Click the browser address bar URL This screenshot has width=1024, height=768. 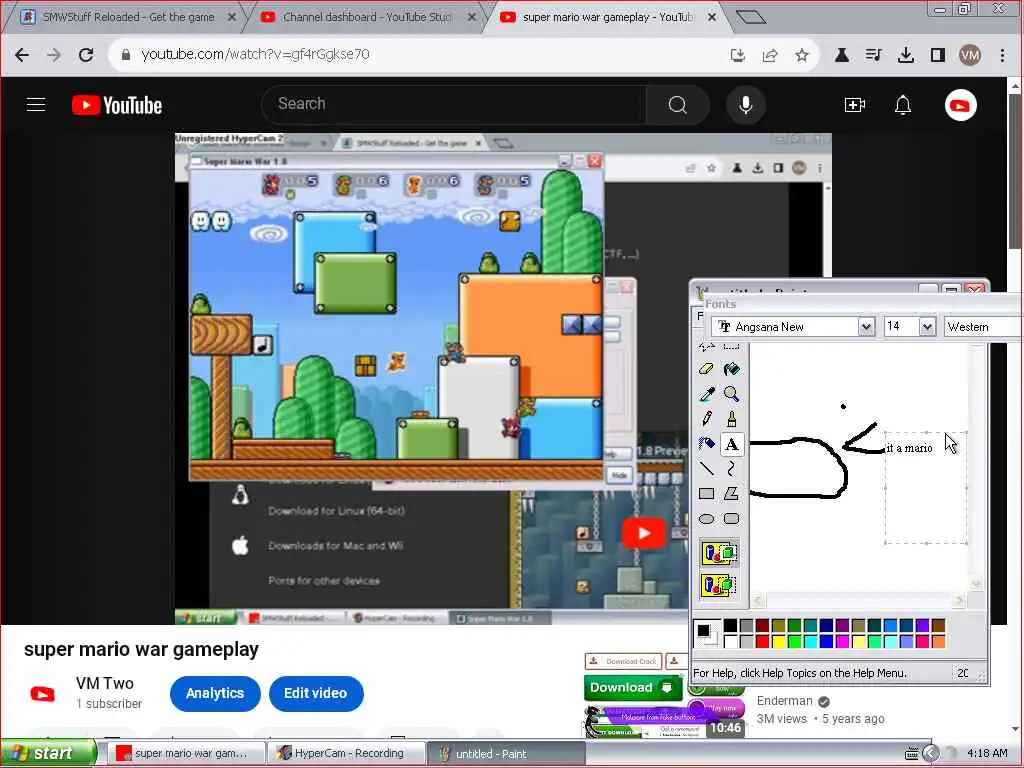tap(255, 54)
